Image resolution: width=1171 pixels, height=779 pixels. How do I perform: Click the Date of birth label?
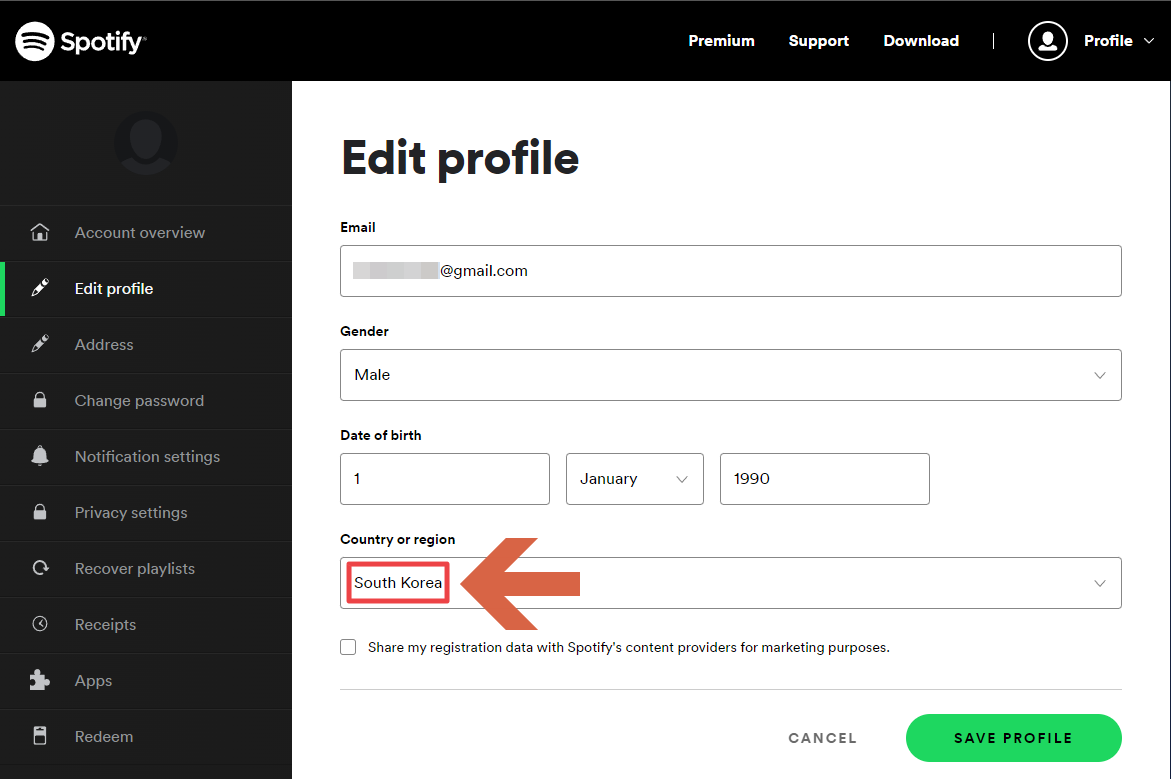tap(381, 435)
